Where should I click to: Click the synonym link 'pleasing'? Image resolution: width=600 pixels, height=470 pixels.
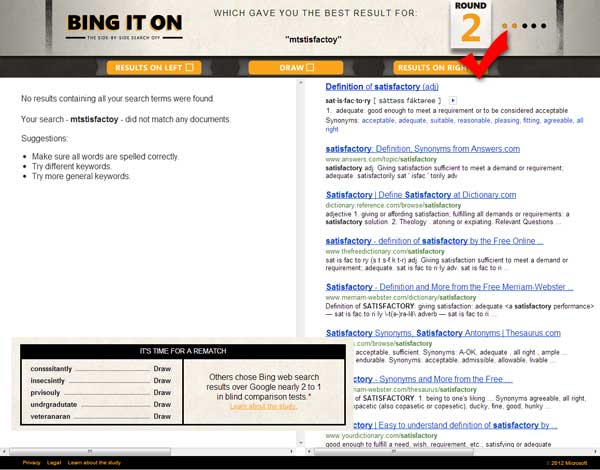pyautogui.click(x=507, y=121)
